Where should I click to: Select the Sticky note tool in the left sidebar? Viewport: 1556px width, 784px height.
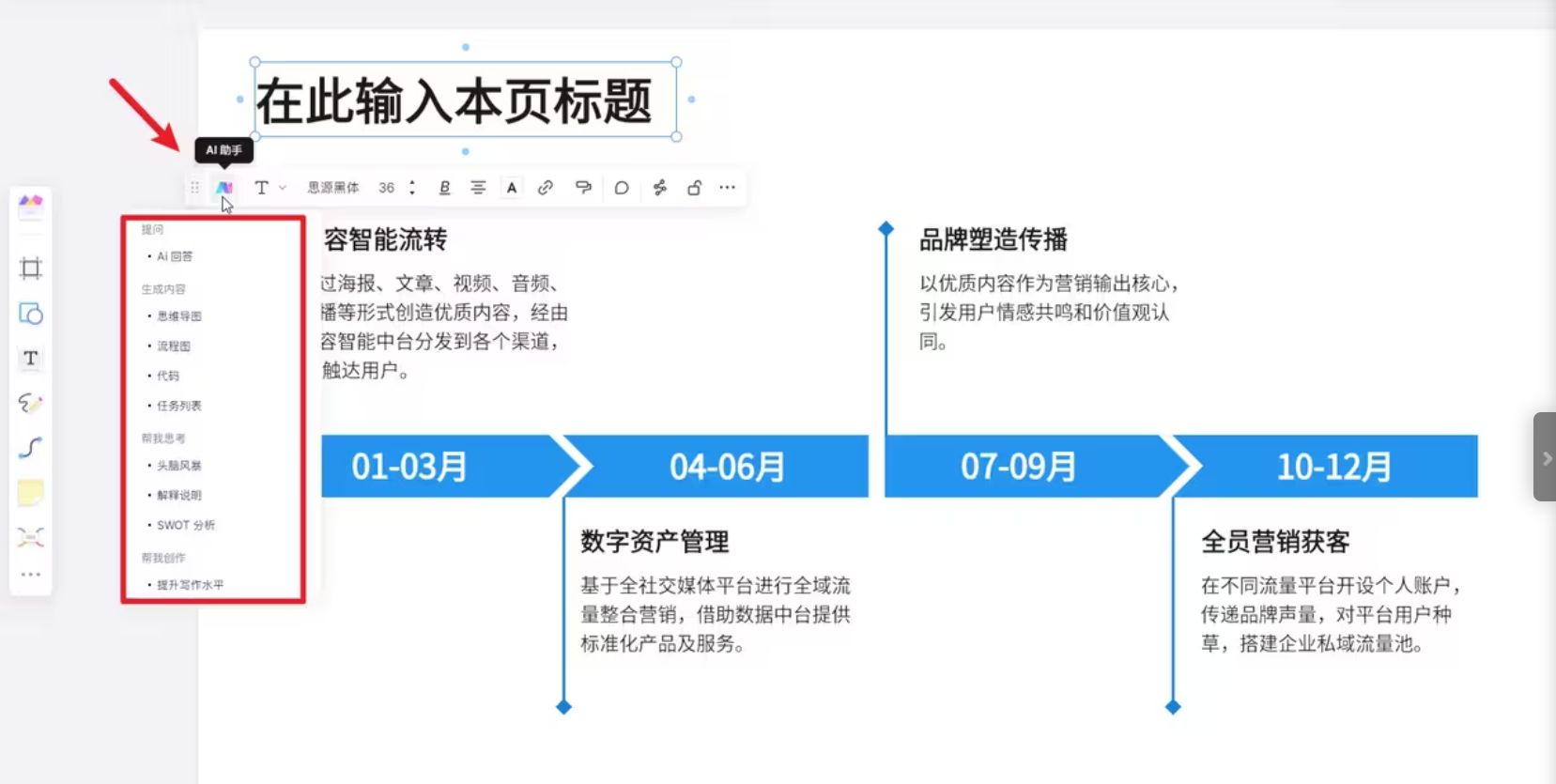[x=31, y=492]
